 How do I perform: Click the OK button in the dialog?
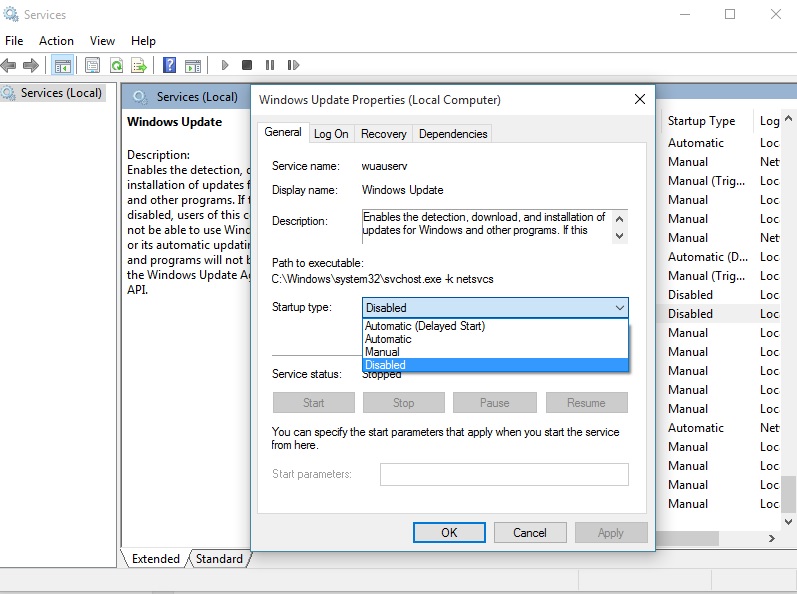449,533
